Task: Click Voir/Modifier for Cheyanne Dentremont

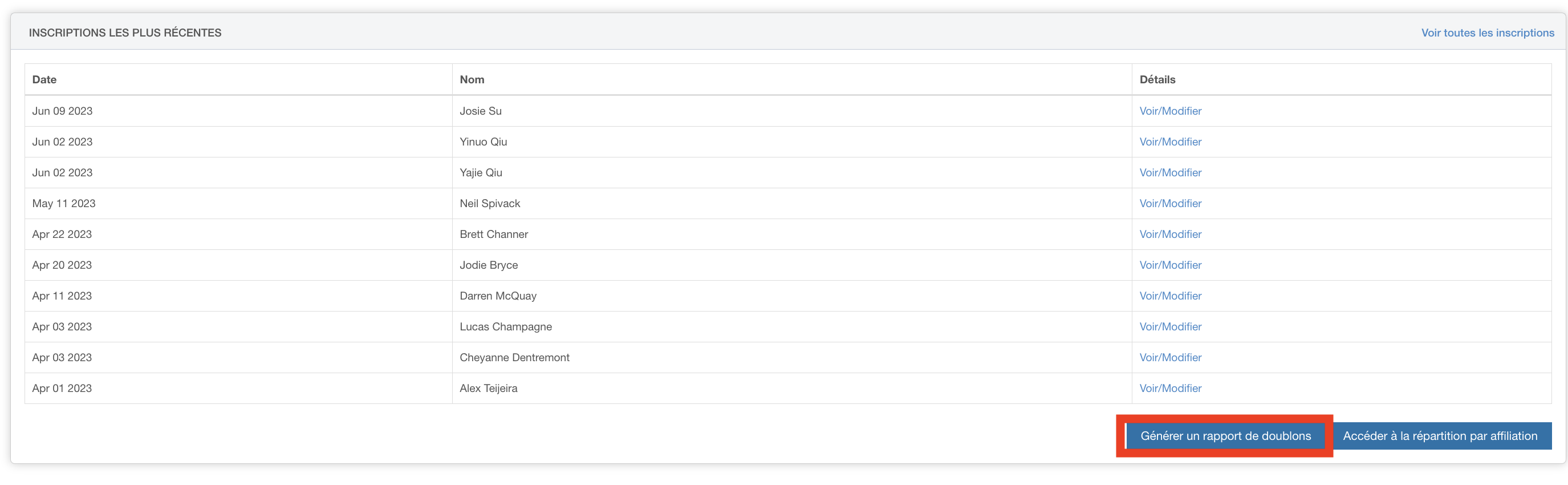Action: coord(1170,358)
